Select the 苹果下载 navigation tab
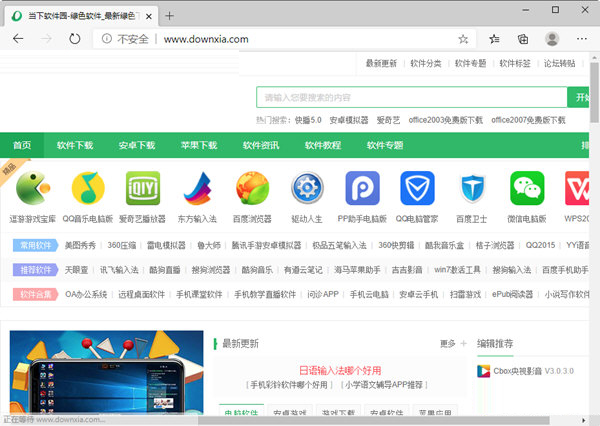 click(199, 145)
